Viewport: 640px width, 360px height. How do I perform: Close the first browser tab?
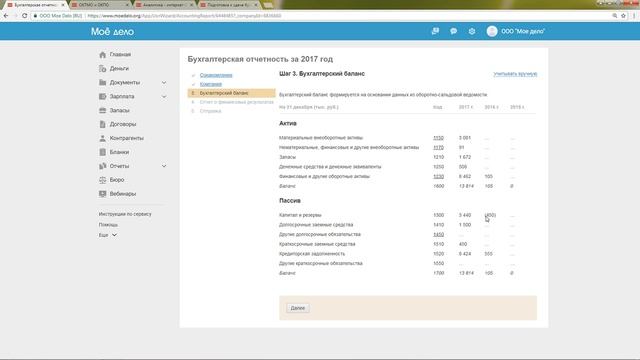[63, 5]
